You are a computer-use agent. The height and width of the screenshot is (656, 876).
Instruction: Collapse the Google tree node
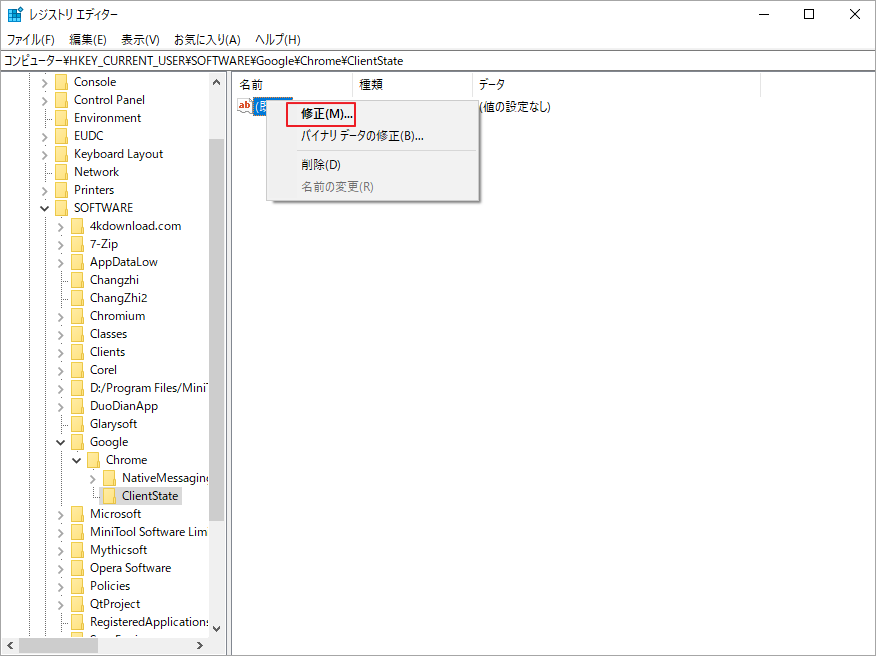[x=60, y=441]
